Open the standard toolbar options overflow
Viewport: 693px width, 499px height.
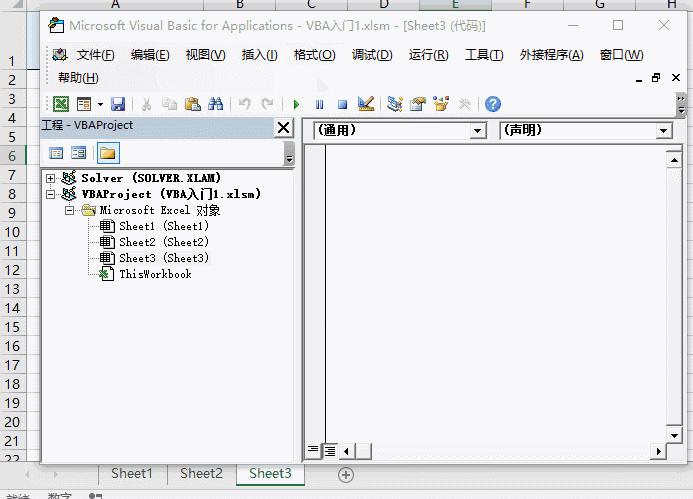681,105
